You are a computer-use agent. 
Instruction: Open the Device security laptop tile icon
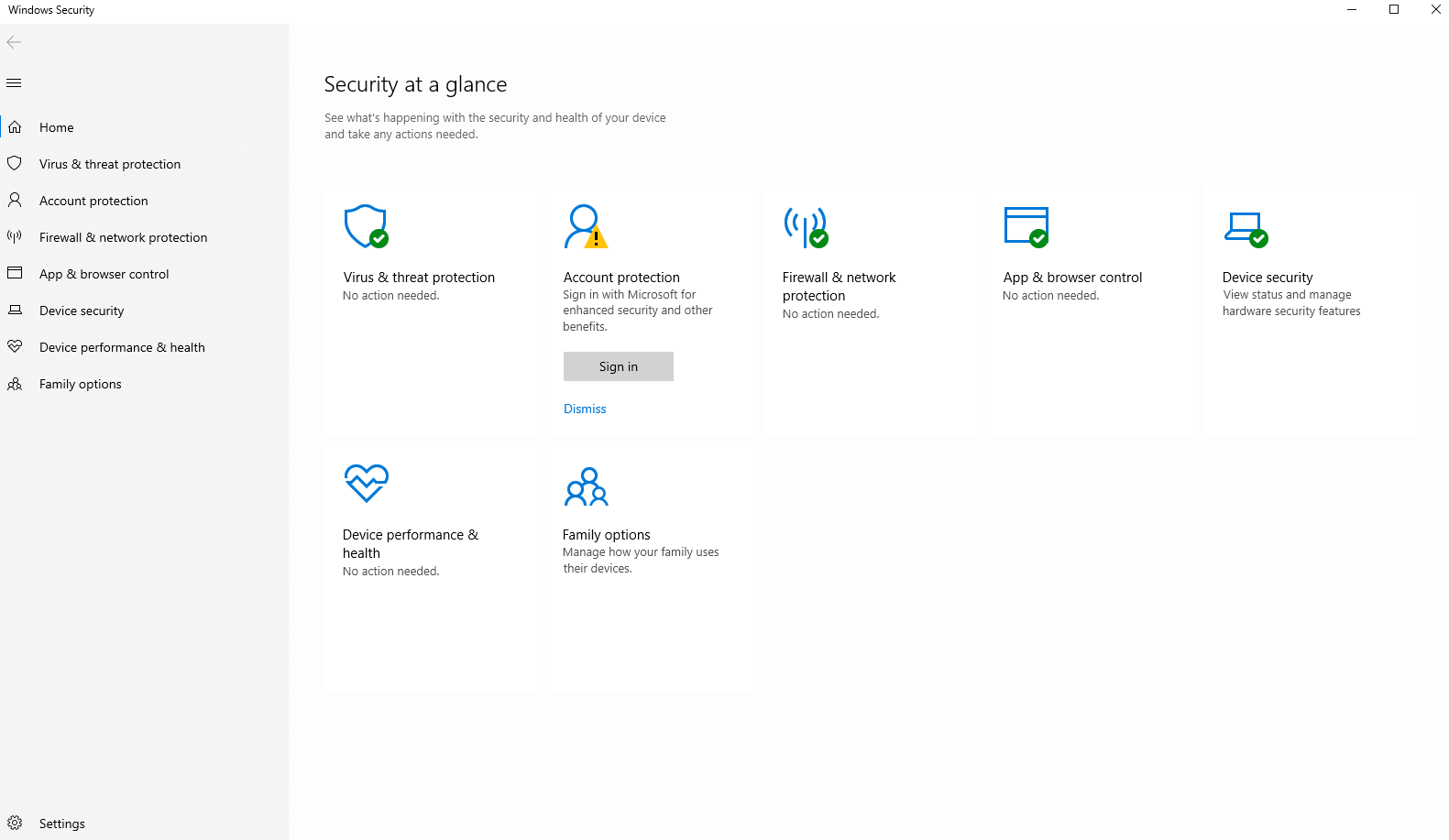[1246, 228]
